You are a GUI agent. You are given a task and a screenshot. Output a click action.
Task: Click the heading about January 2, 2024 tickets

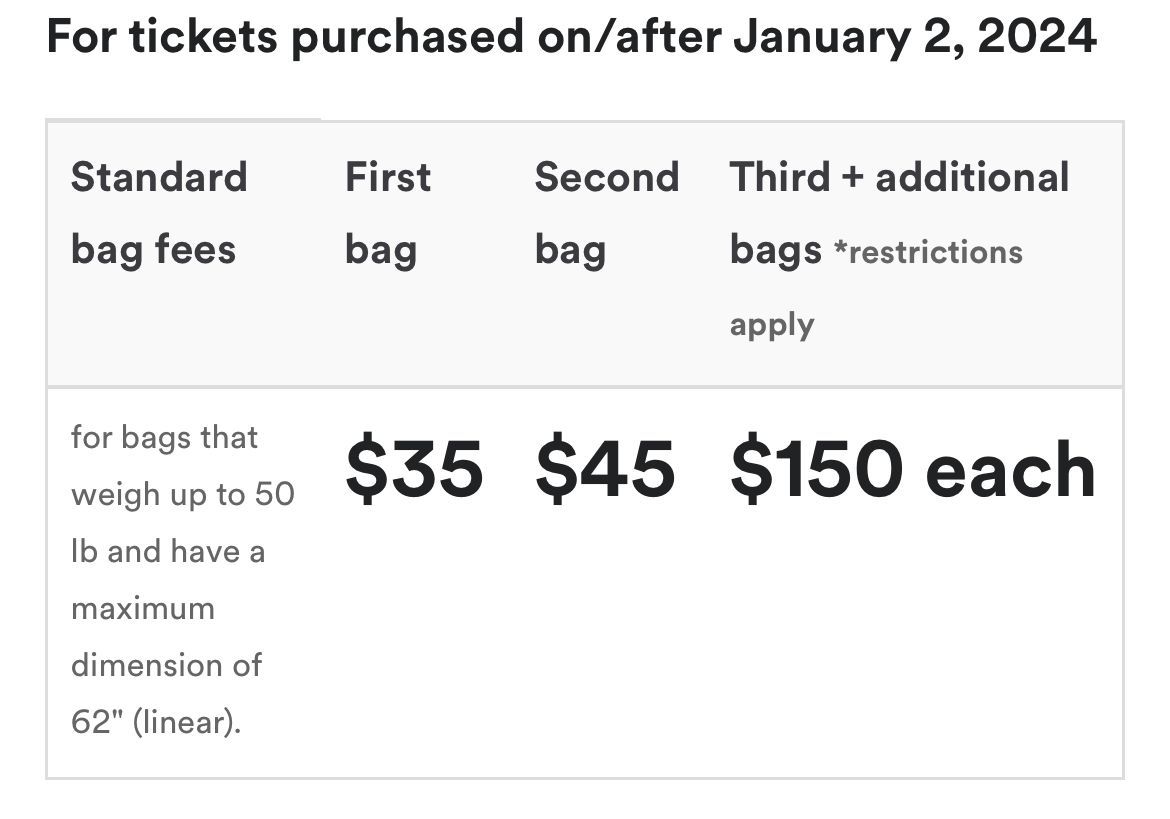coord(572,36)
